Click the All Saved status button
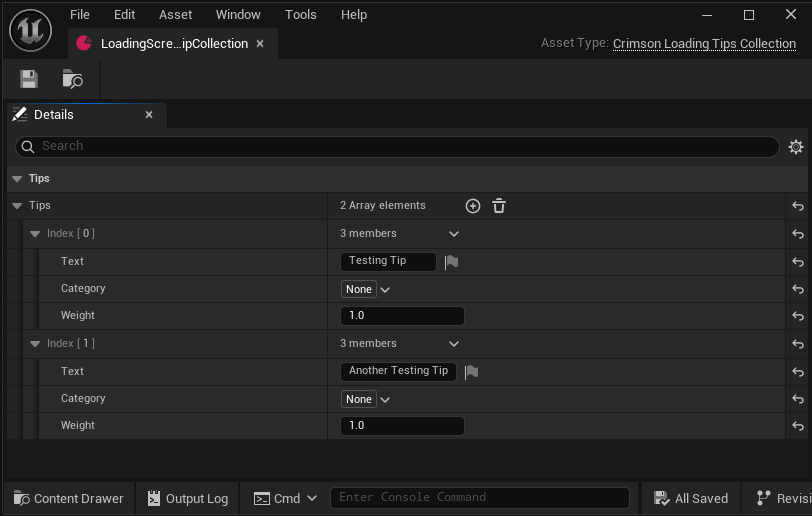The width and height of the screenshot is (812, 516). (691, 498)
